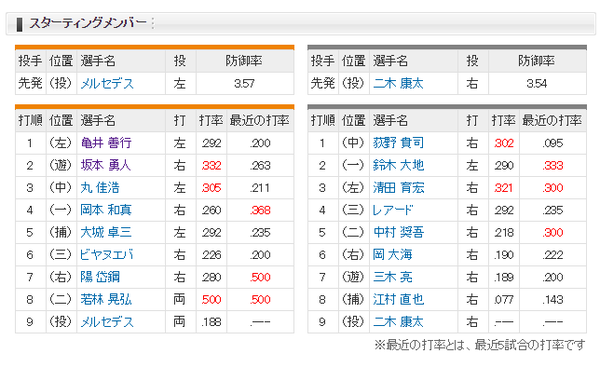This screenshot has width=600, height=367.
Task: Click the (遊) position of 三木 亮
Action: [353, 277]
